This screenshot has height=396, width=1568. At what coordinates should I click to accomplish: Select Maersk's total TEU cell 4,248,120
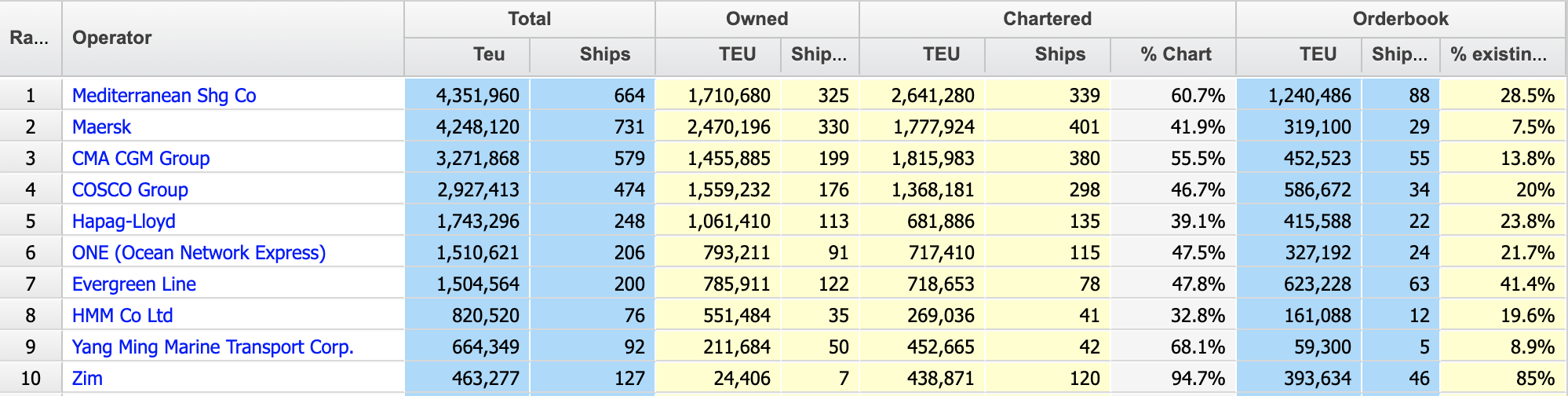tap(477, 127)
